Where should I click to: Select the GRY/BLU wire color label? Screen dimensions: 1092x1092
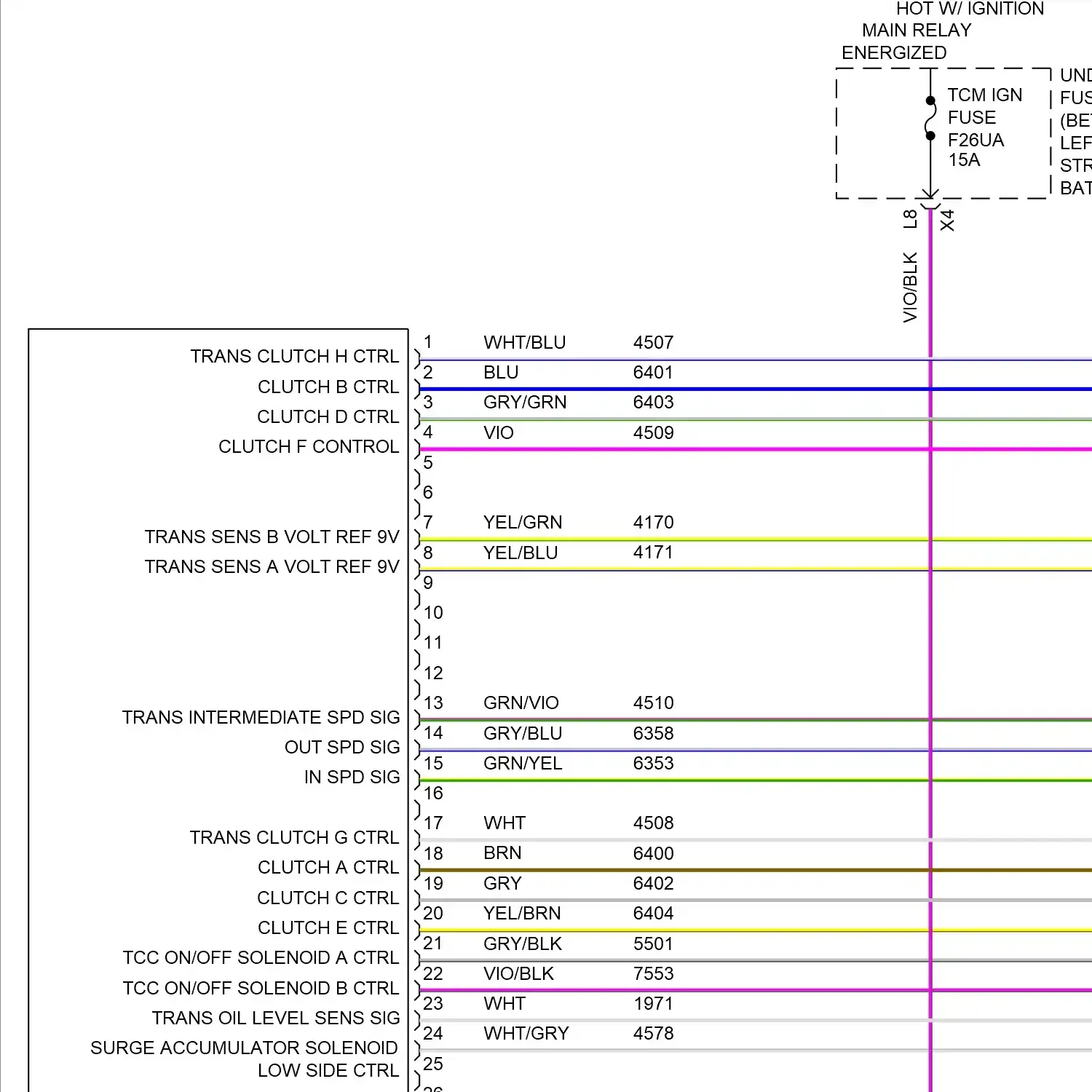point(523,733)
